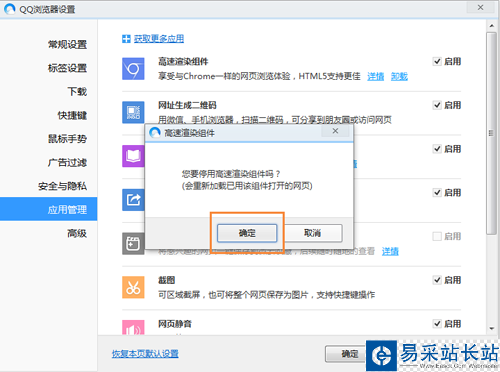
Task: Click the plus icon beside 获取更多应用
Action: point(126,39)
